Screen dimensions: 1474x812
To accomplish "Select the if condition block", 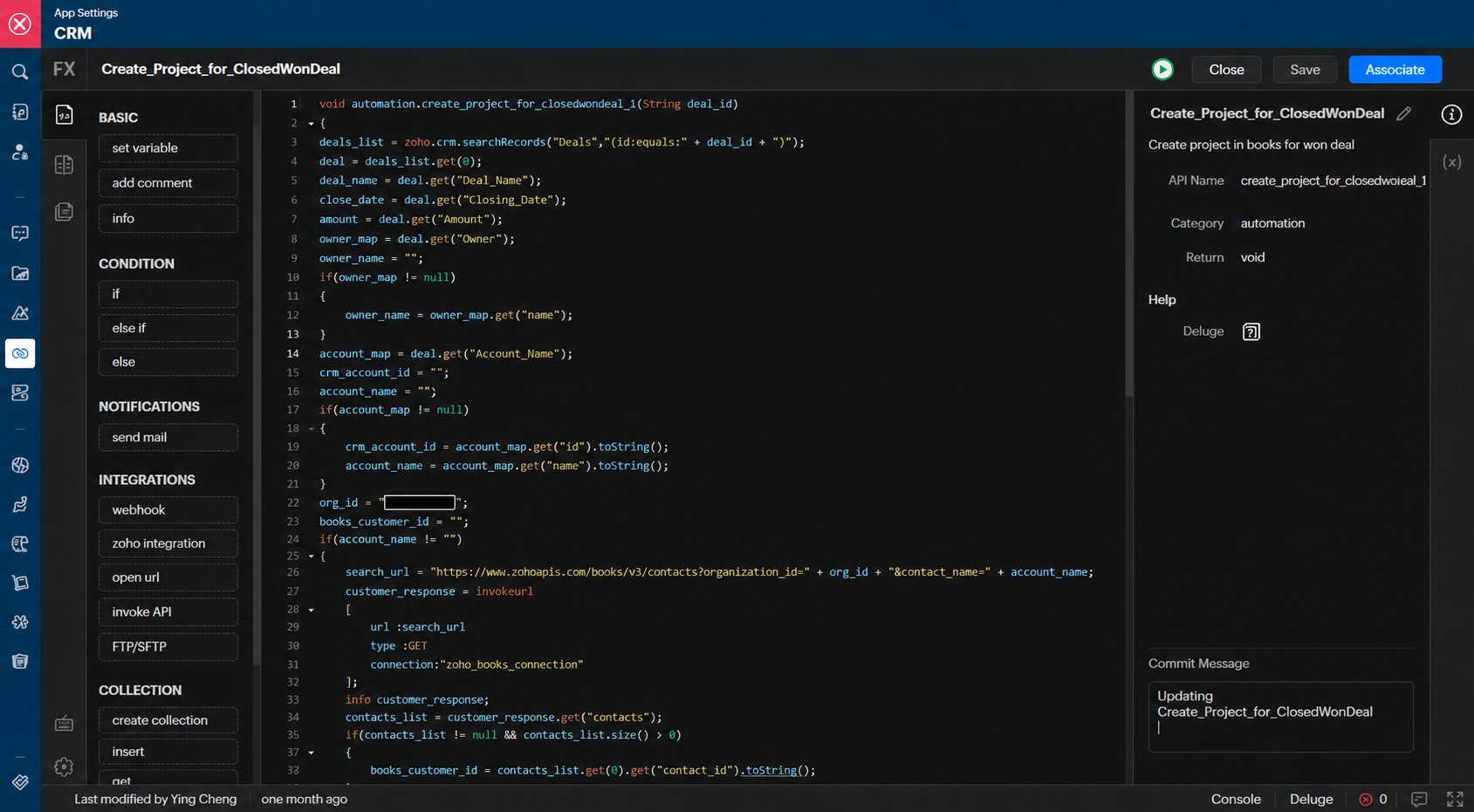I will (168, 294).
